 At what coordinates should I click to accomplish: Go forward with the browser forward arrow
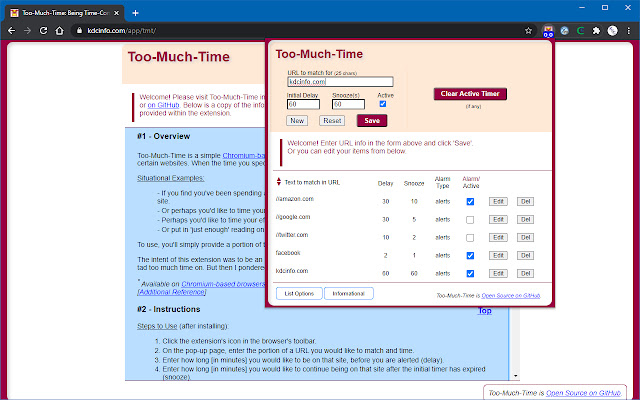point(27,31)
